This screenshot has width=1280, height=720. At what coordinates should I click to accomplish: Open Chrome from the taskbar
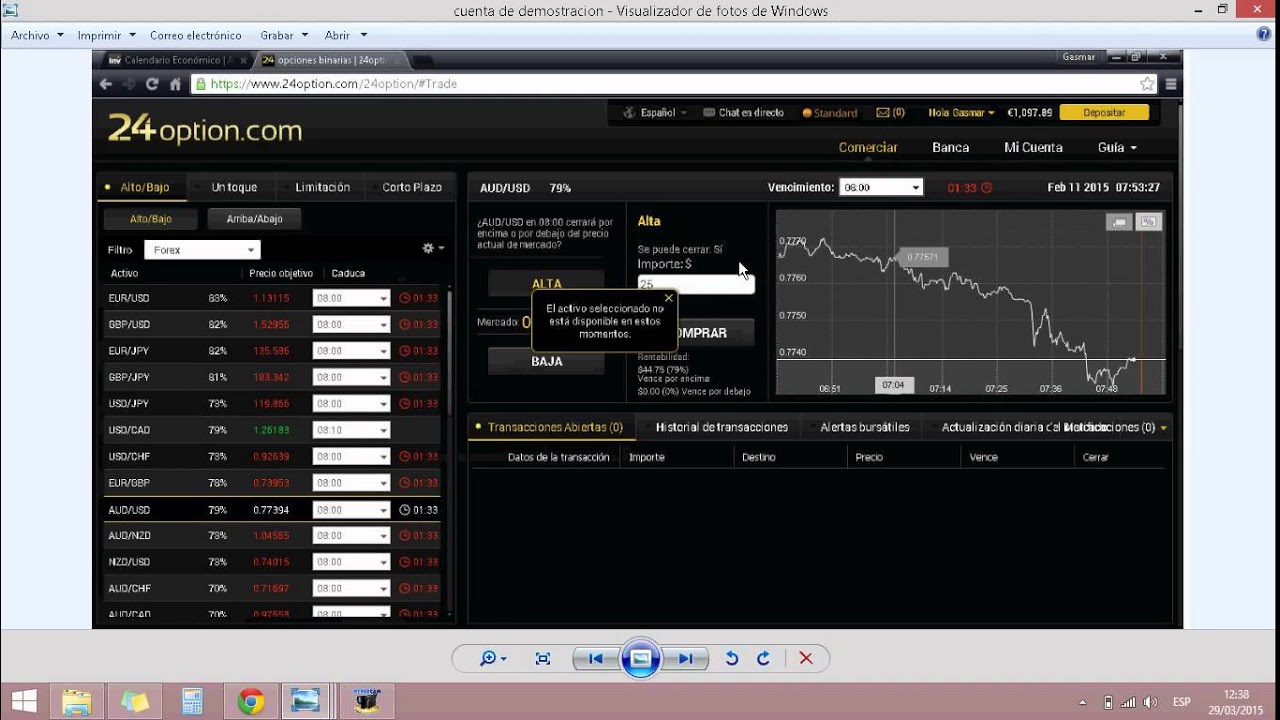pos(251,701)
